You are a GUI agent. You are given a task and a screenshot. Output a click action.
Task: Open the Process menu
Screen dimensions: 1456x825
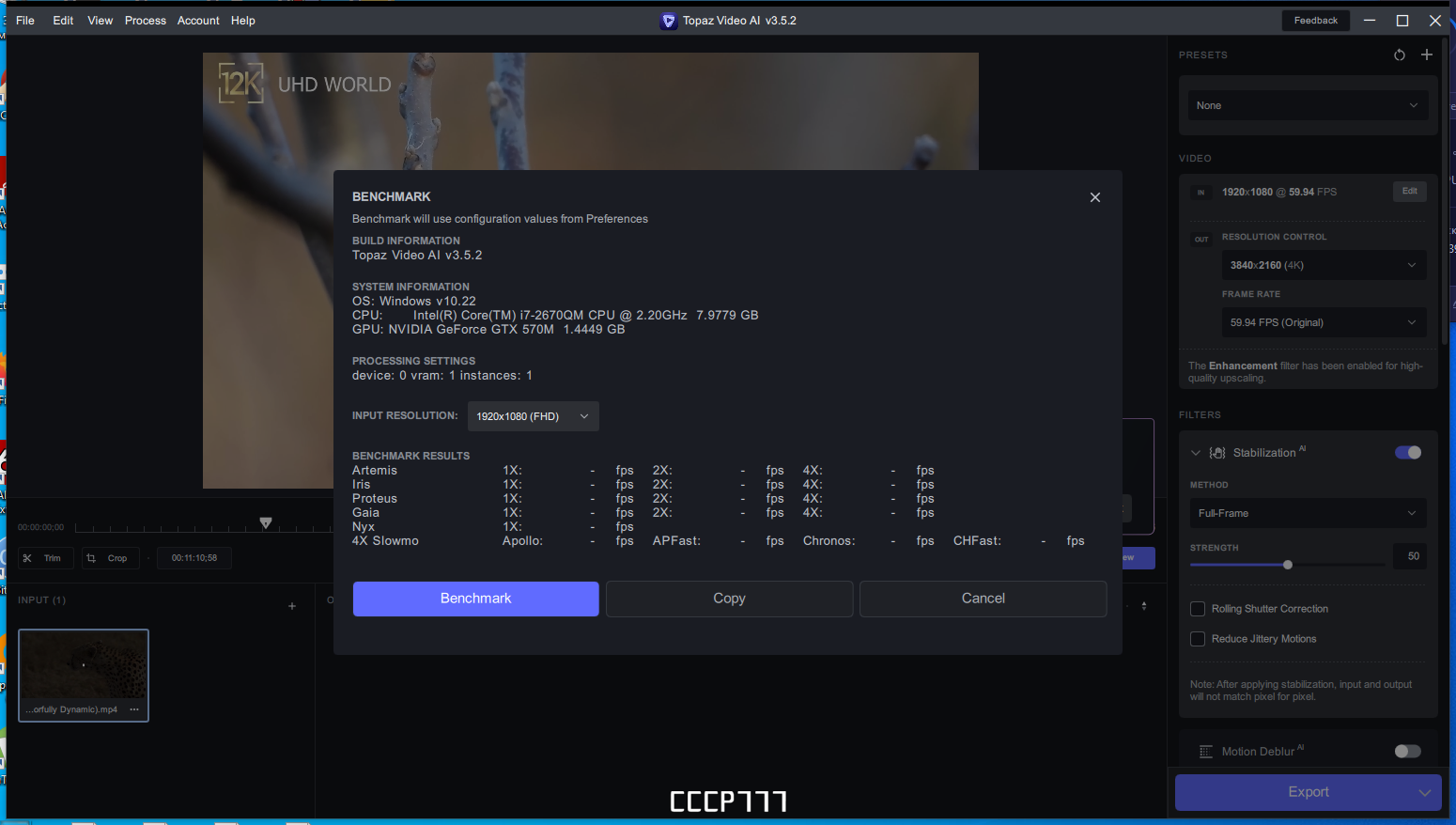146,21
